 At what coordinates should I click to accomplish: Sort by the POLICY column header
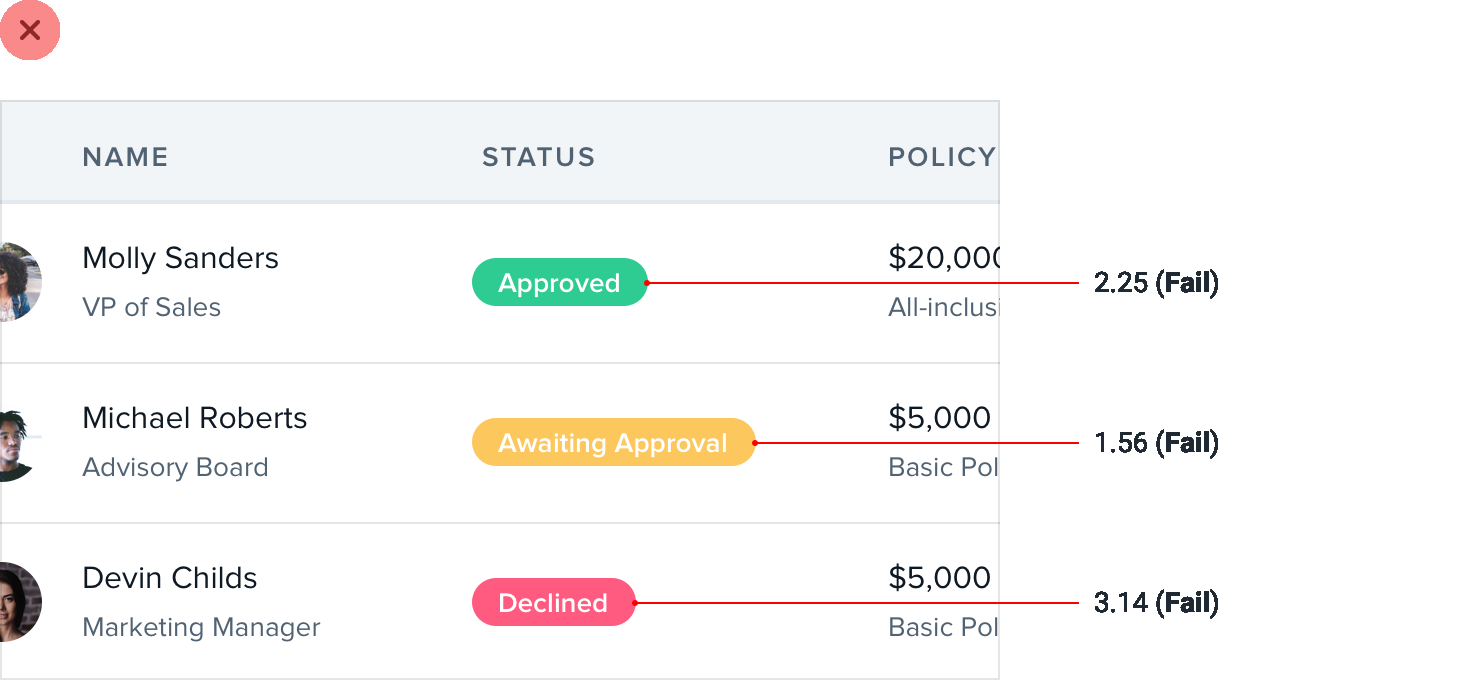(x=941, y=157)
